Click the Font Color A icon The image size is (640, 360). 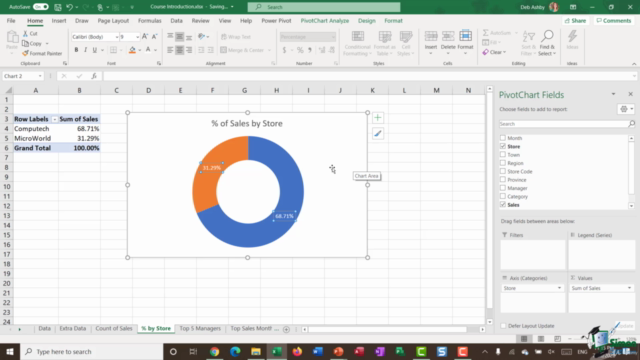[148, 50]
